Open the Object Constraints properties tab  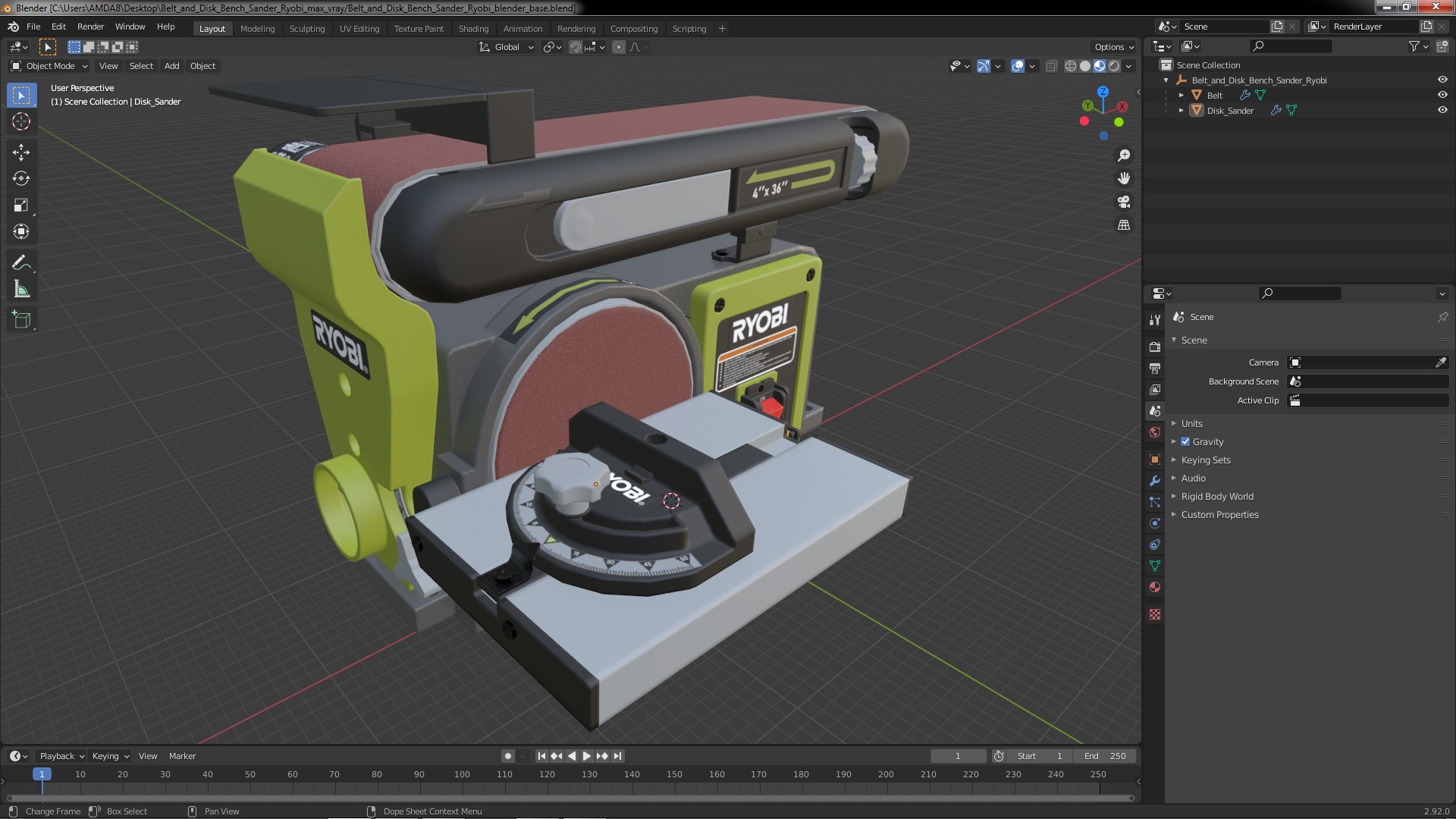[x=1154, y=544]
